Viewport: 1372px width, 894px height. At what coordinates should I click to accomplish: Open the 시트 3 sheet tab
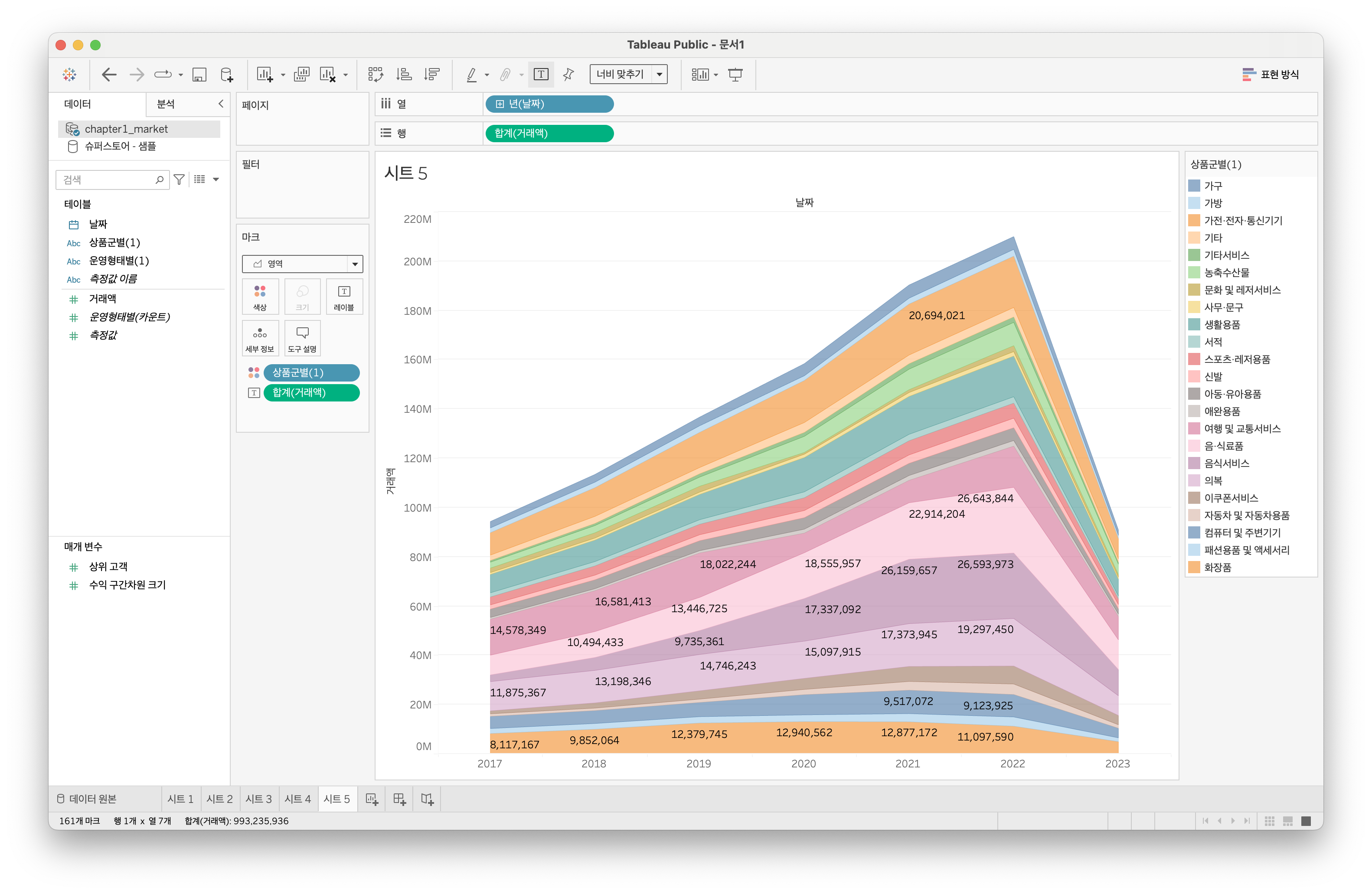coord(258,799)
